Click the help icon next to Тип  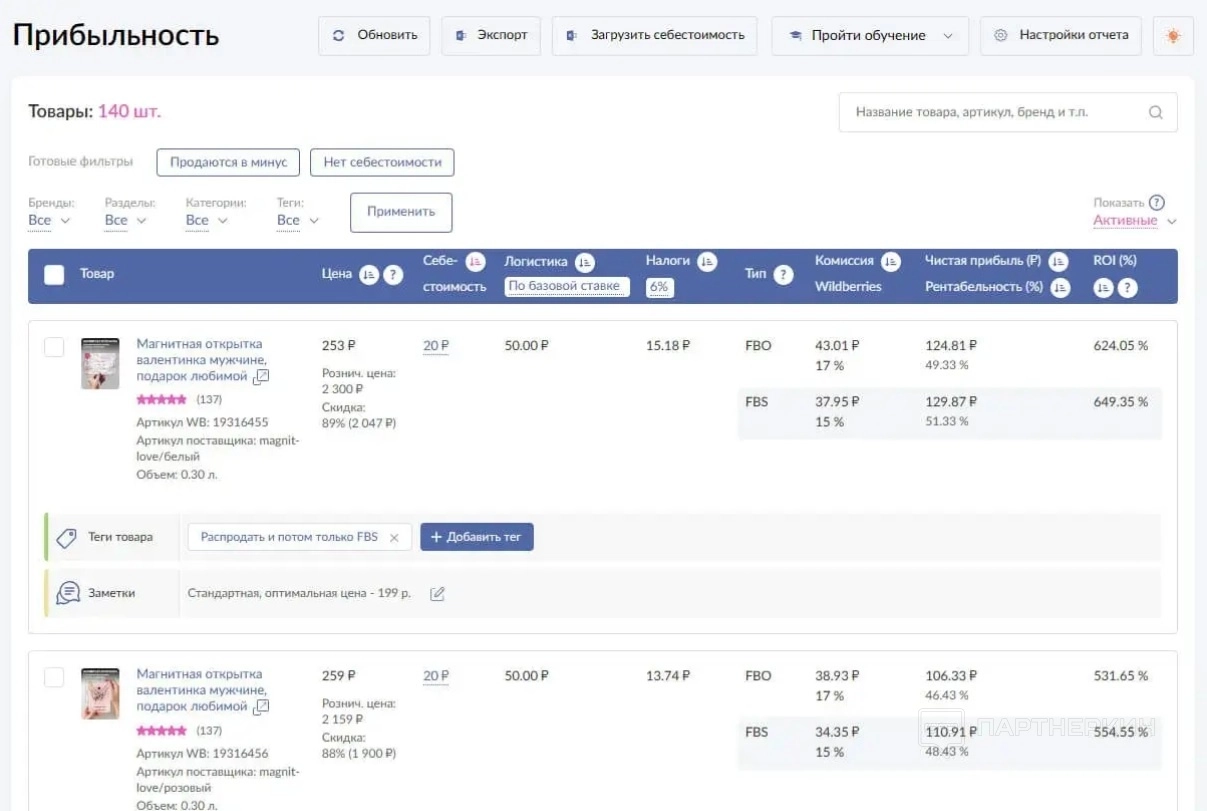[784, 275]
